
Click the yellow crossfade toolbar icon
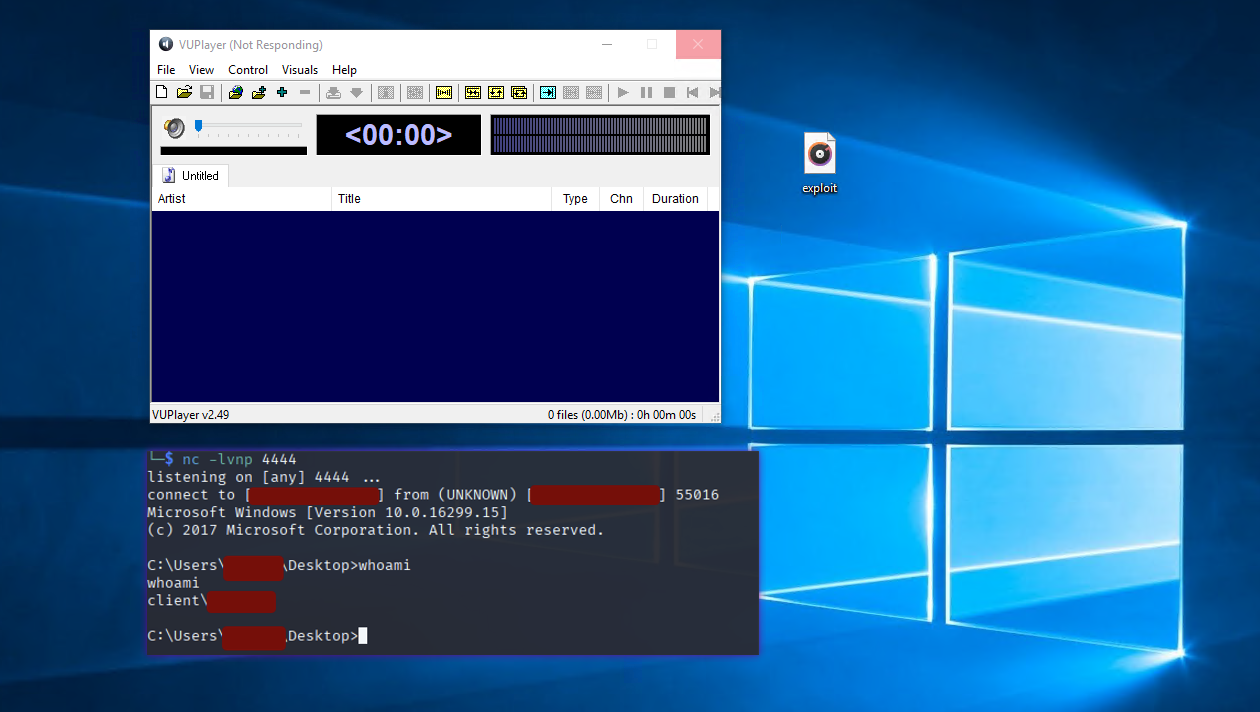[x=444, y=92]
